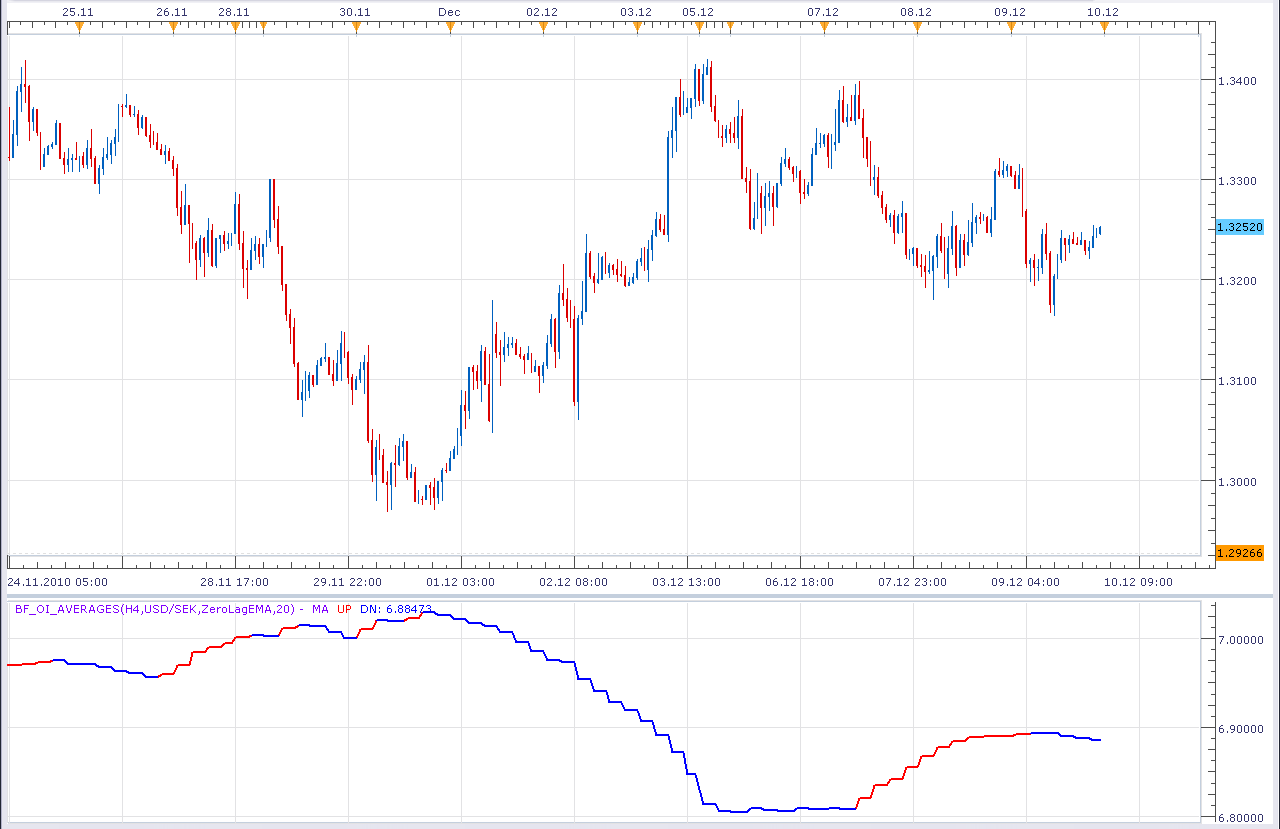Click the 09.12 day marker
The width and height of the screenshot is (1280, 829).
pos(1010,27)
